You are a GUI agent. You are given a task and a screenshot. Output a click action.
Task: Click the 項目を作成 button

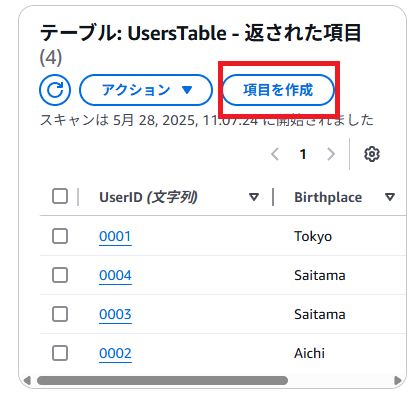click(278, 90)
